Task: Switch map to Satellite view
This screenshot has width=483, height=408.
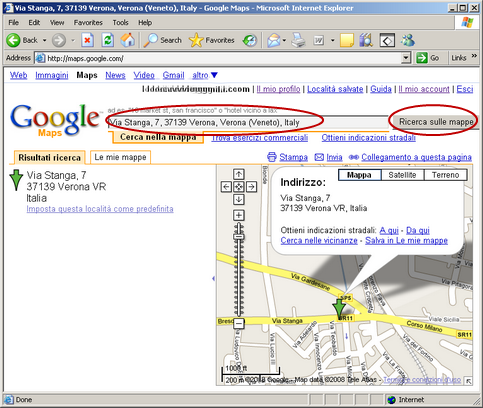Action: [402, 175]
